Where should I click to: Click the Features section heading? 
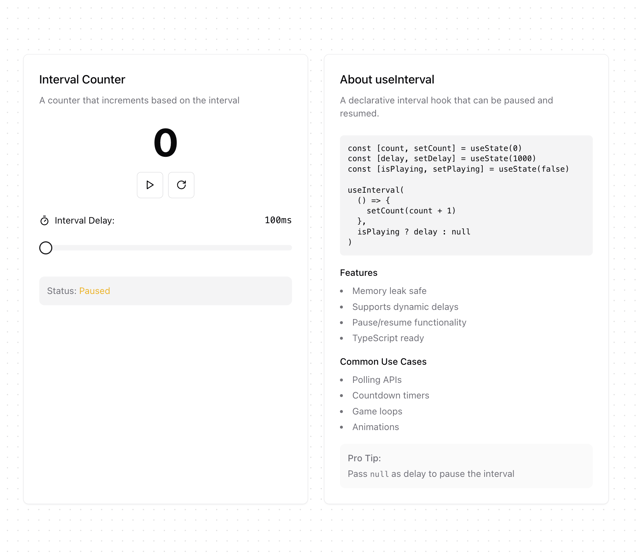pos(359,273)
